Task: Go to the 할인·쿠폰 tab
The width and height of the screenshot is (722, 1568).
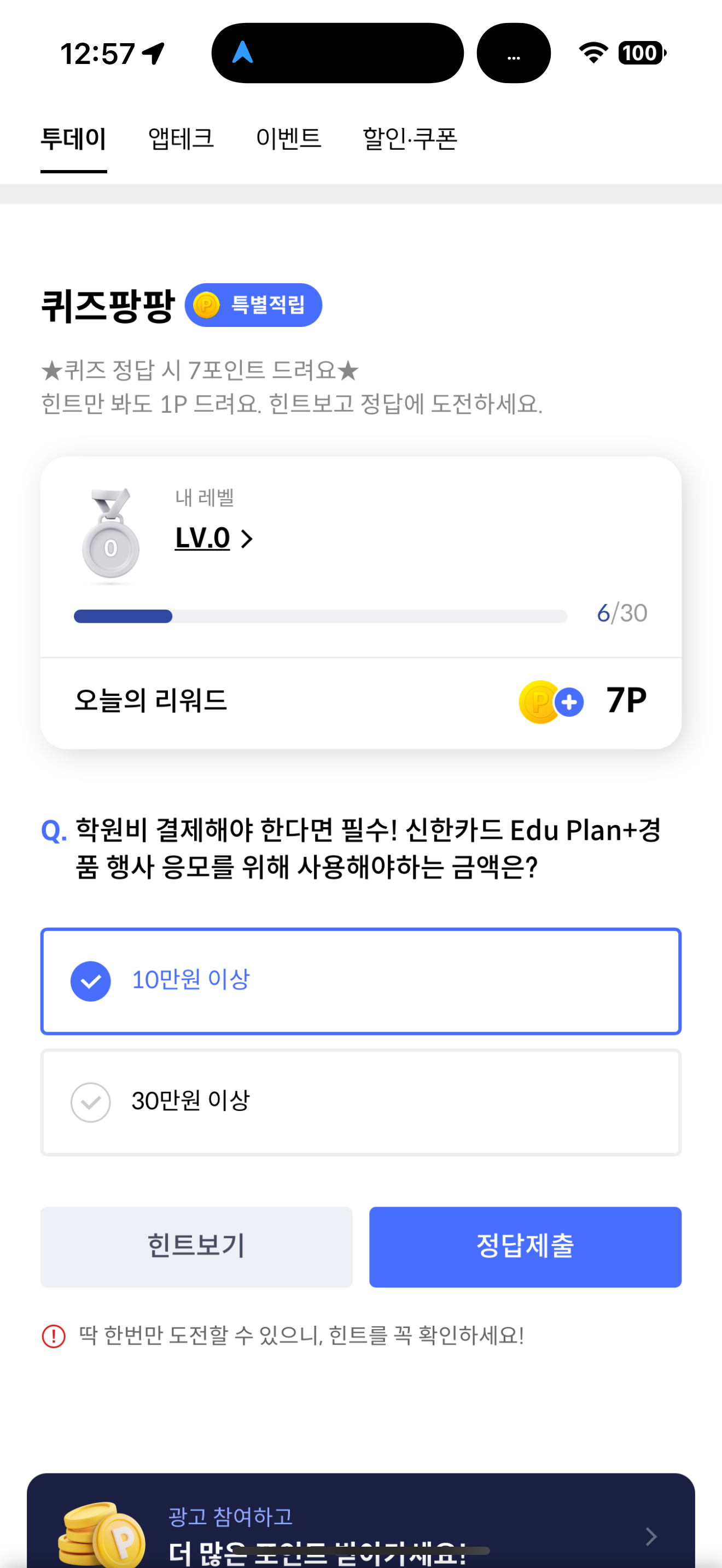Action: [410, 139]
